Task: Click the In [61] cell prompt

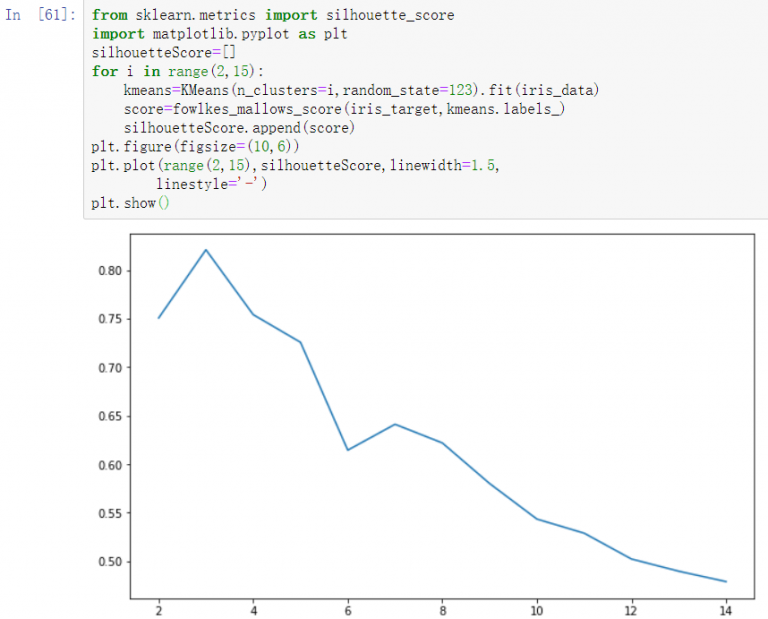Action: click(x=41, y=16)
